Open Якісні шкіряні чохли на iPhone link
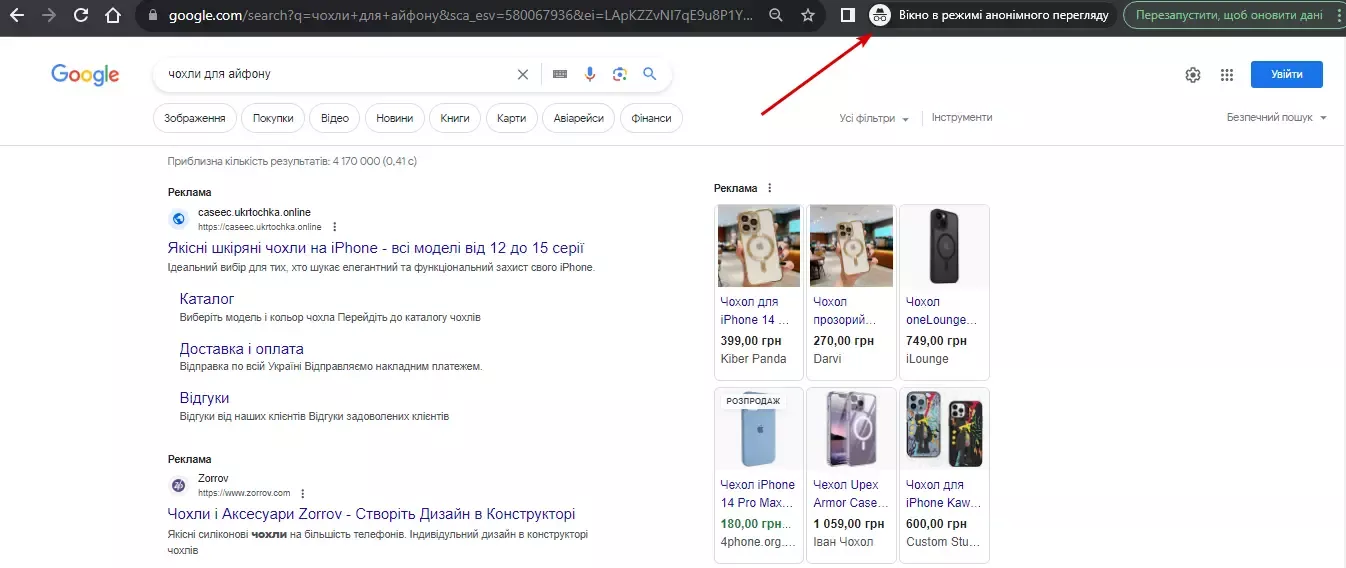 (x=376, y=248)
